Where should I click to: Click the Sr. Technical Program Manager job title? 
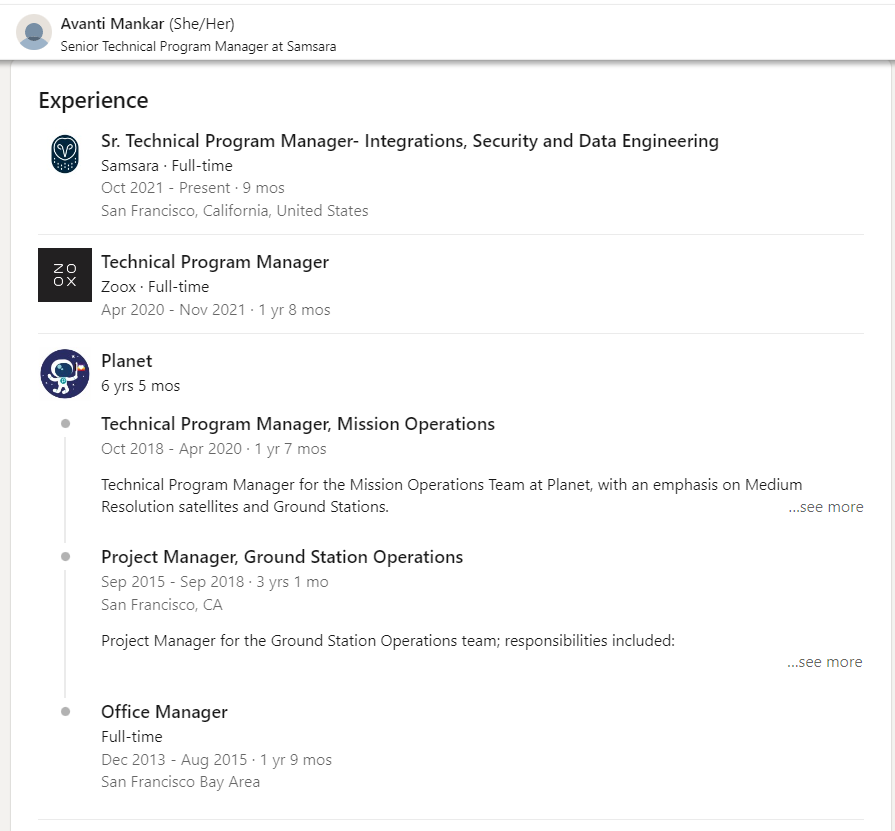click(409, 141)
